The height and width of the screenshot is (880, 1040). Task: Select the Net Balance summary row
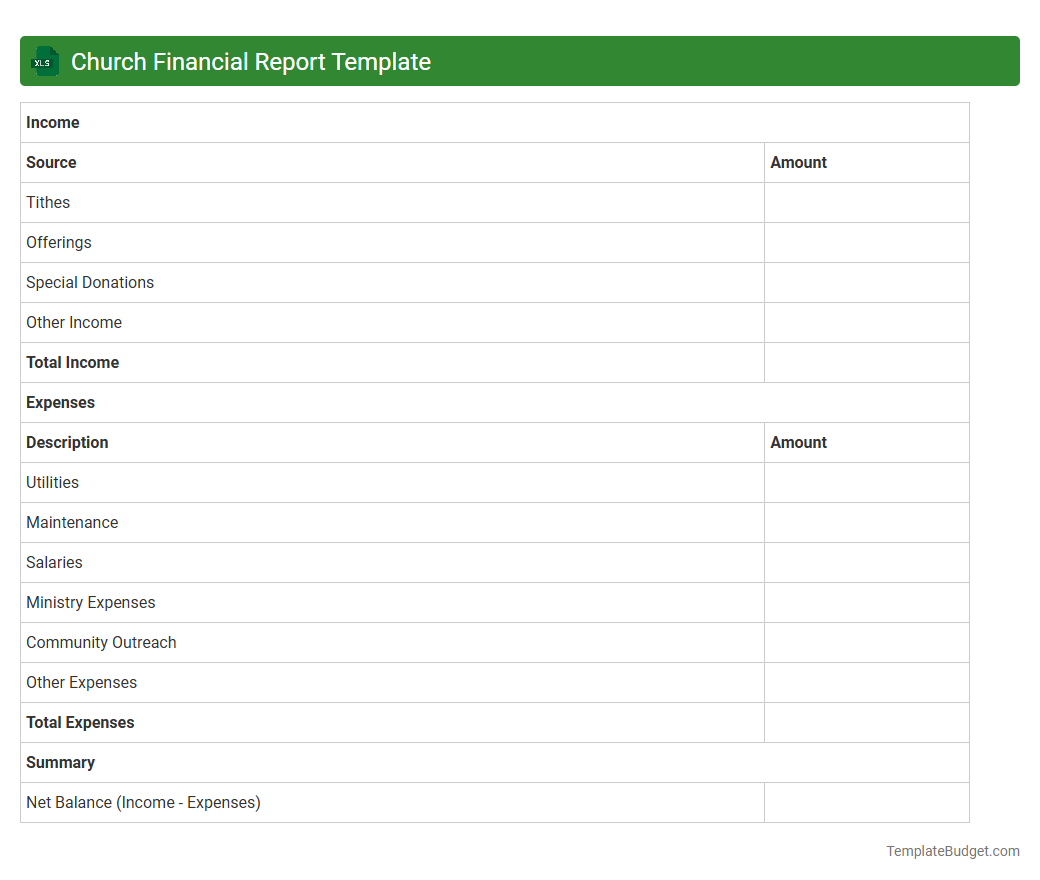tap(143, 802)
